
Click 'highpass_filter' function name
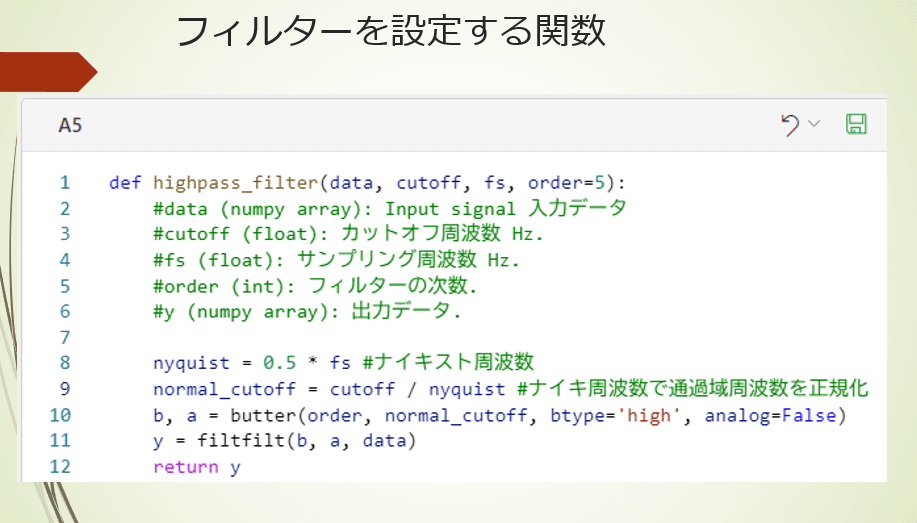click(236, 183)
